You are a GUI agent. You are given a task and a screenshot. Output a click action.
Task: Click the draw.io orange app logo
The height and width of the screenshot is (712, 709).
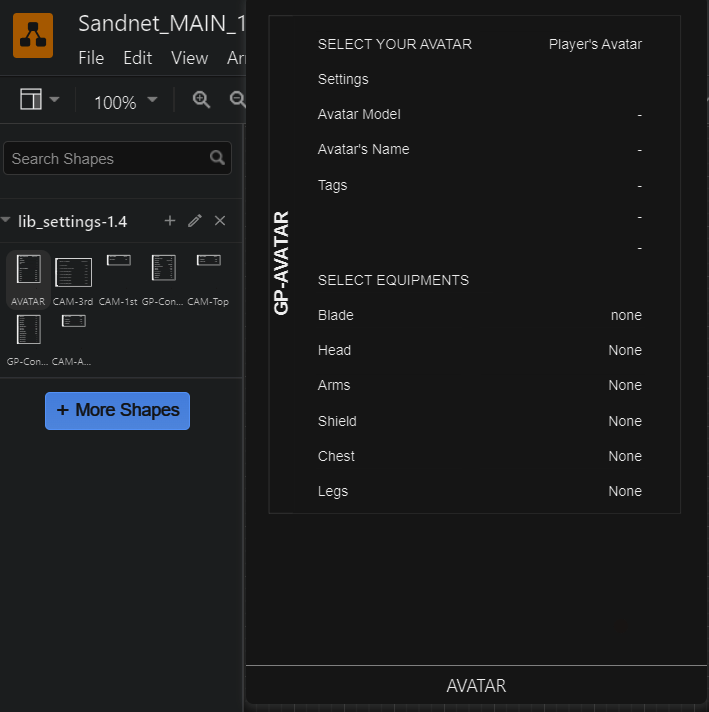33,35
